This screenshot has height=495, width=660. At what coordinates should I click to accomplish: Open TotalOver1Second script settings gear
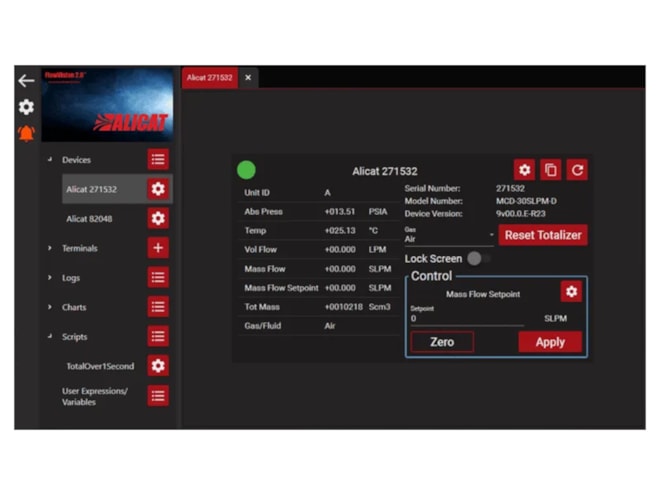(158, 366)
